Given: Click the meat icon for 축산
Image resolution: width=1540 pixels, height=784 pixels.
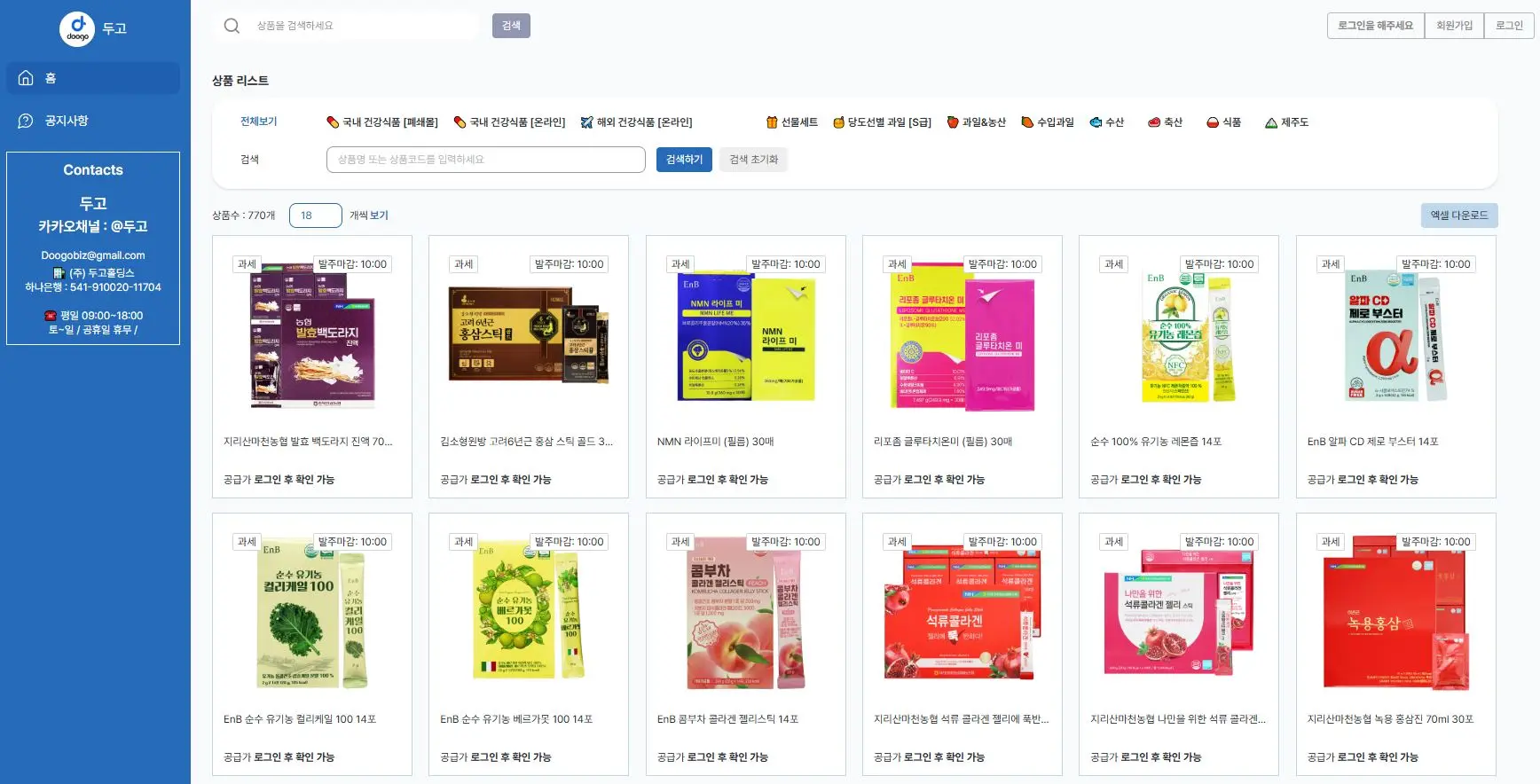Looking at the screenshot, I should pyautogui.click(x=1154, y=122).
